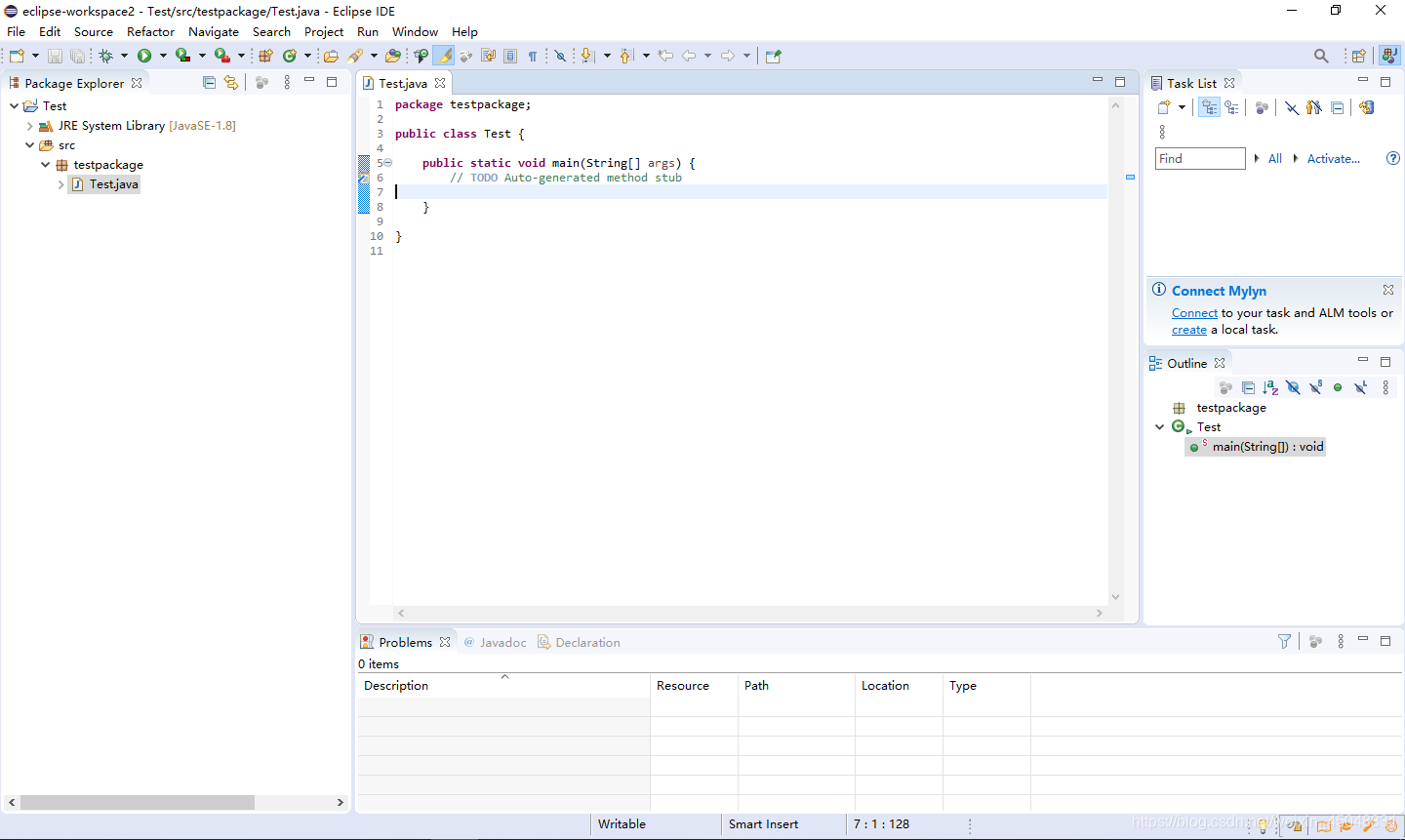The height and width of the screenshot is (840, 1405).
Task: Toggle Link with Editor in Package Explorer
Action: point(231,83)
